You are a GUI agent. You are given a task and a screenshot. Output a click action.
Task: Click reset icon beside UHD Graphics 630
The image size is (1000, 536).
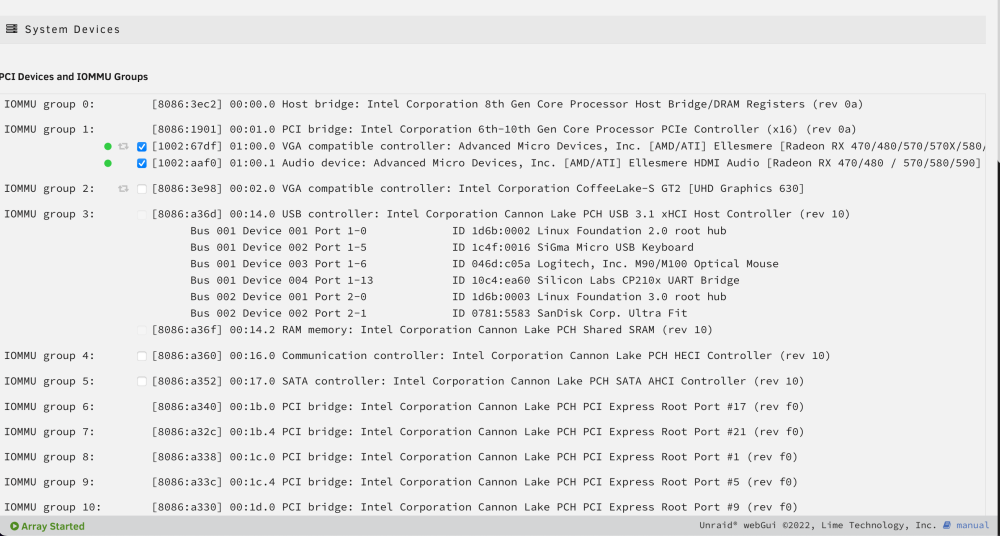(124, 189)
